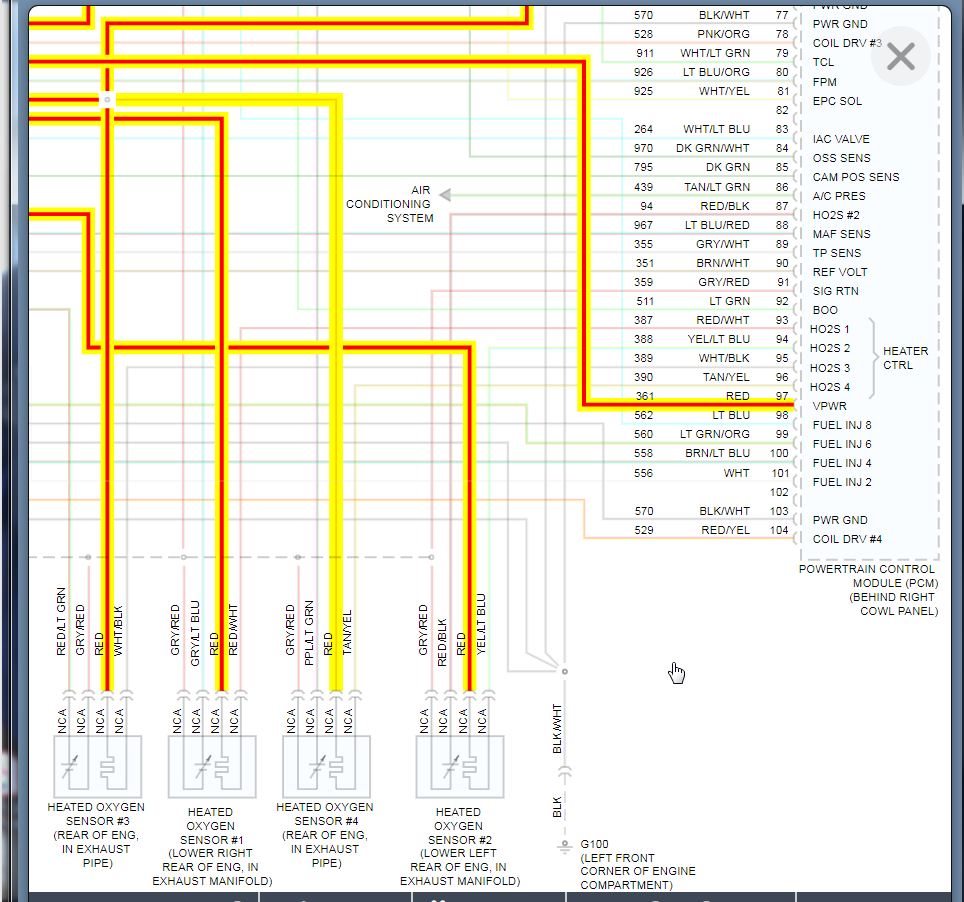Click the Air Conditioning System arrow symbol

446,195
